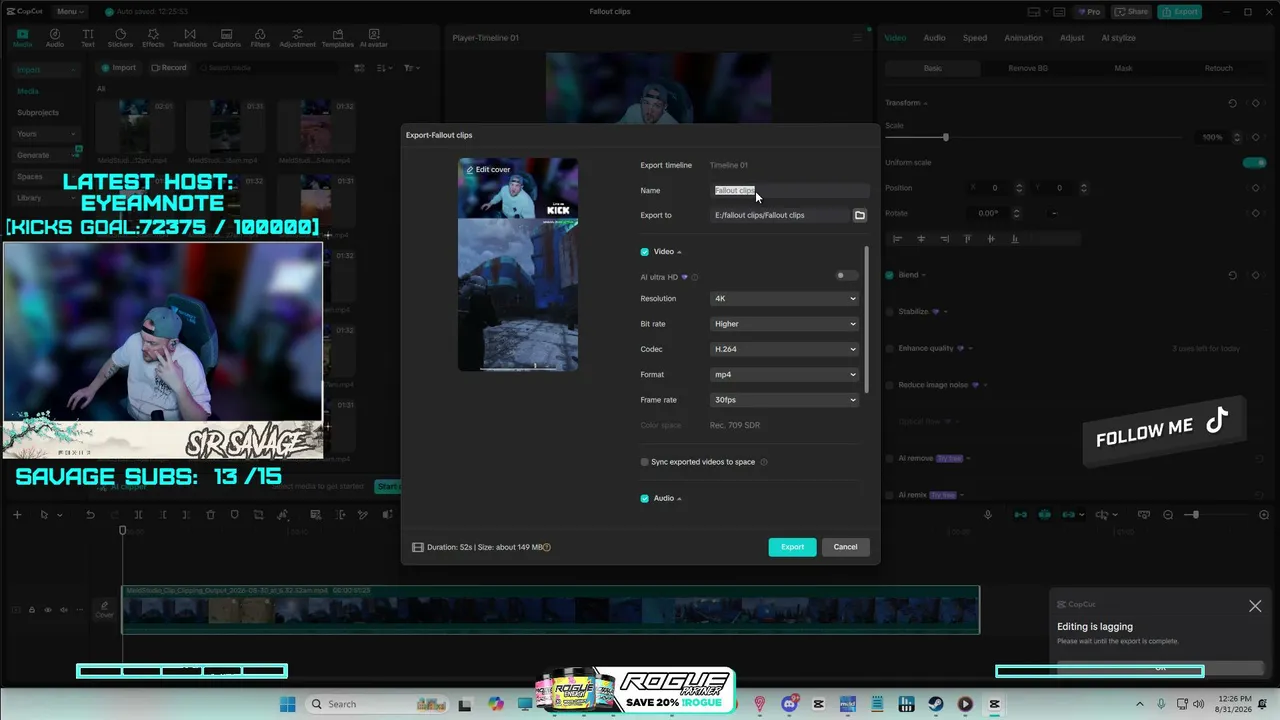1280x720 pixels.
Task: Click the teal Export button in the dialog
Action: tap(792, 547)
